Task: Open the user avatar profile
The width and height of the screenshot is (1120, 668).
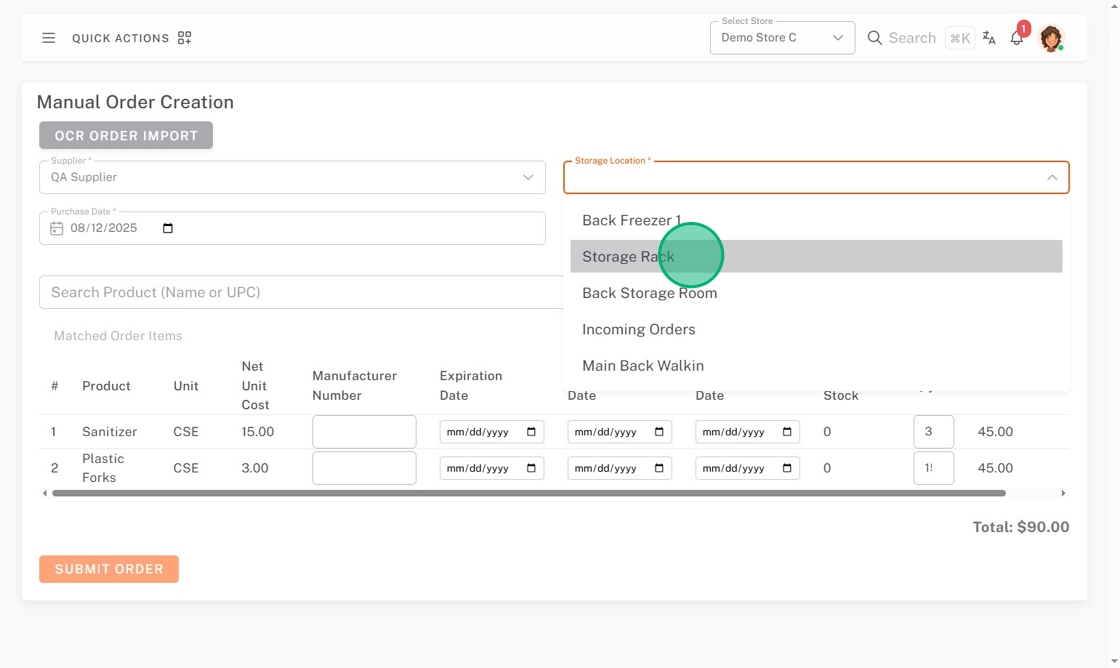Action: pos(1050,38)
